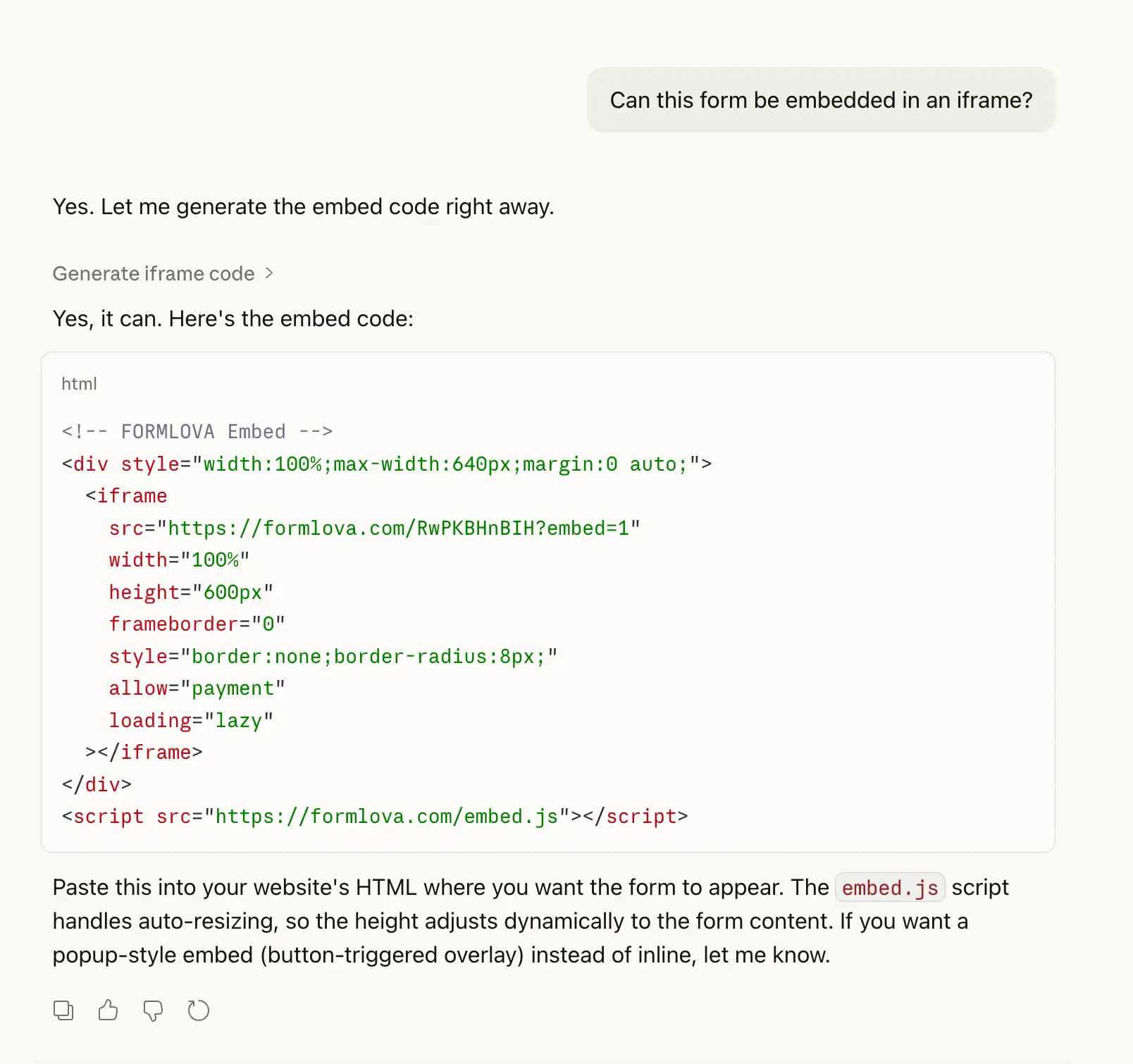Retry the response with the regenerate icon

[x=199, y=1010]
